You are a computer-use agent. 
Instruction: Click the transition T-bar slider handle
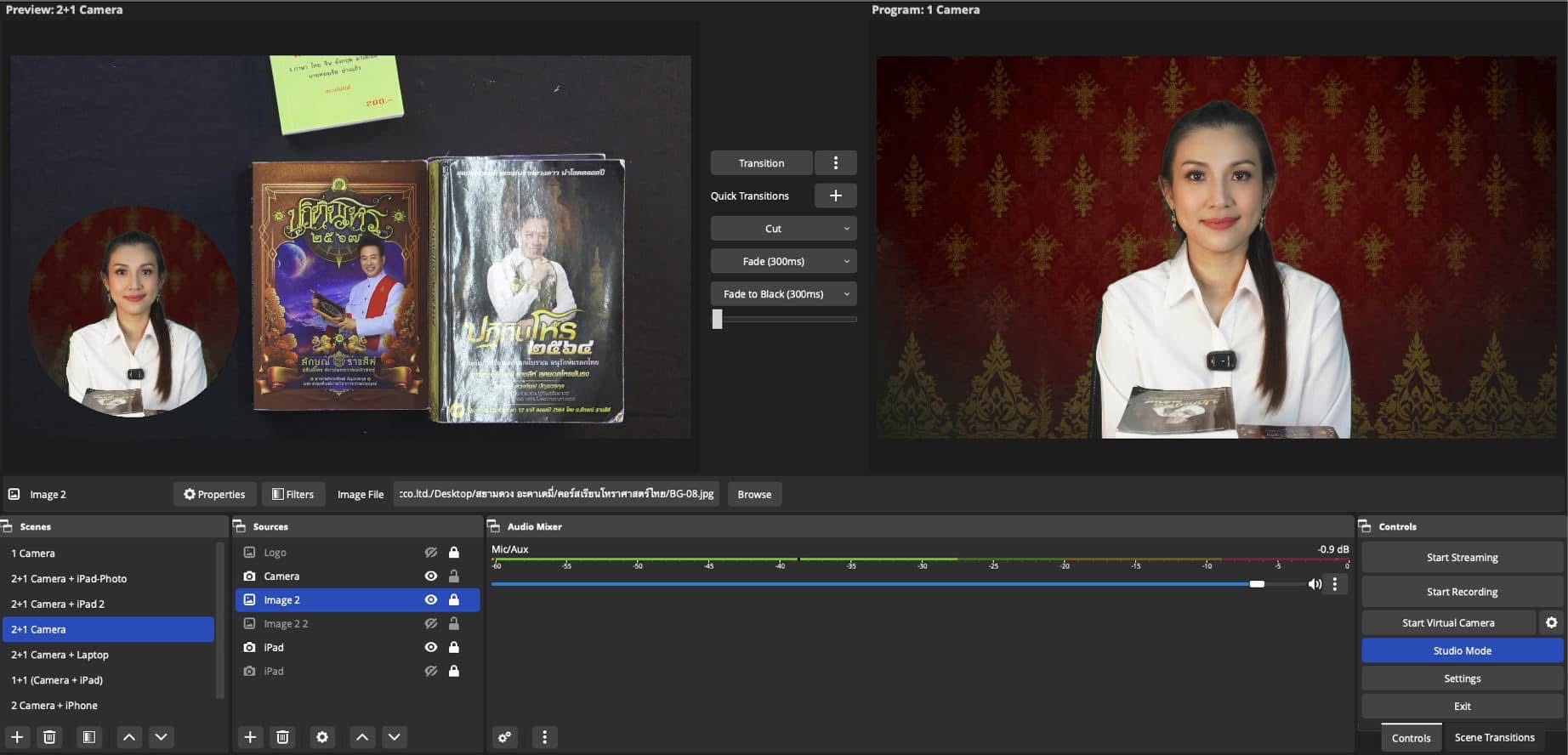[x=717, y=319]
